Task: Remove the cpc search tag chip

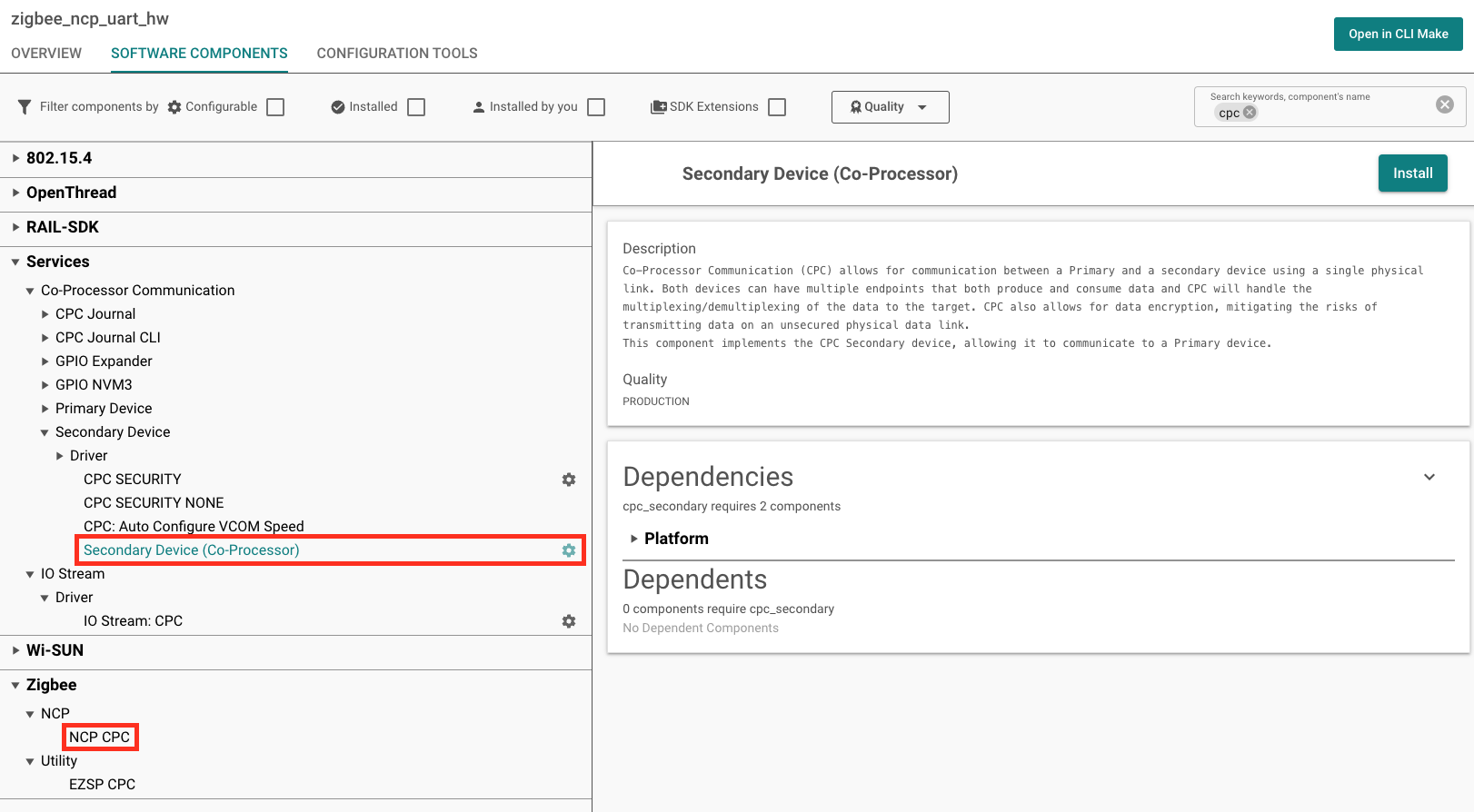Action: (1250, 113)
